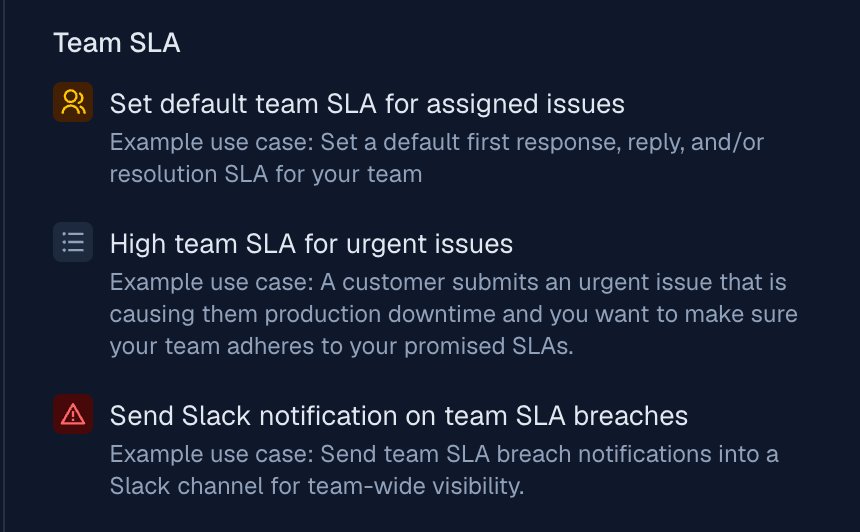Click the 'Team SLA' section heading
This screenshot has width=860, height=532.
pos(116,43)
